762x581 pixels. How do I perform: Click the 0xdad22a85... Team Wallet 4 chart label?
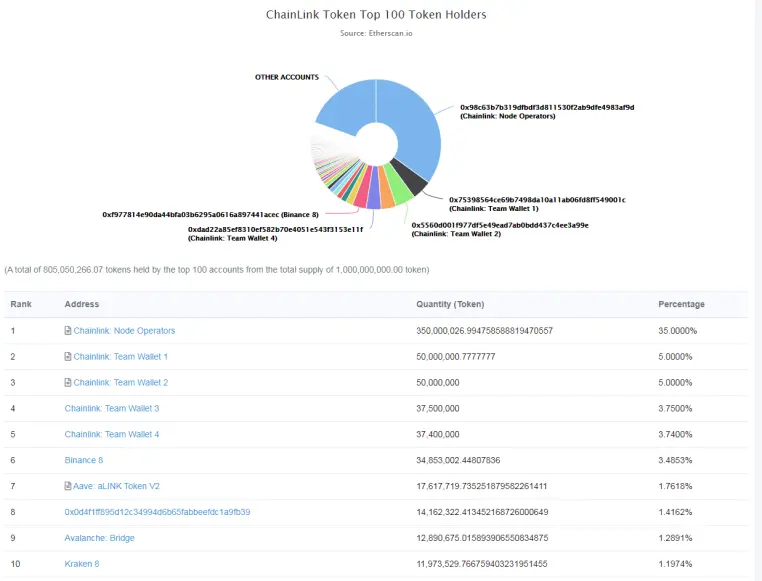tap(276, 234)
